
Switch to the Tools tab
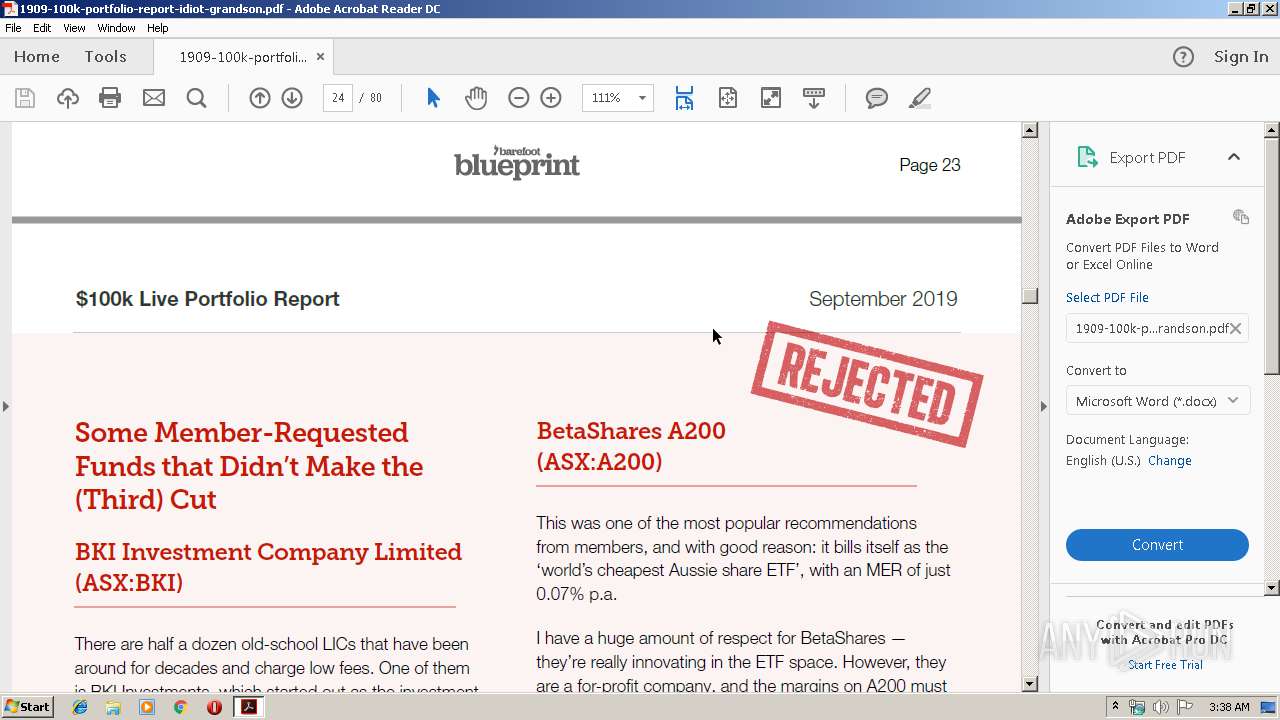[x=105, y=57]
